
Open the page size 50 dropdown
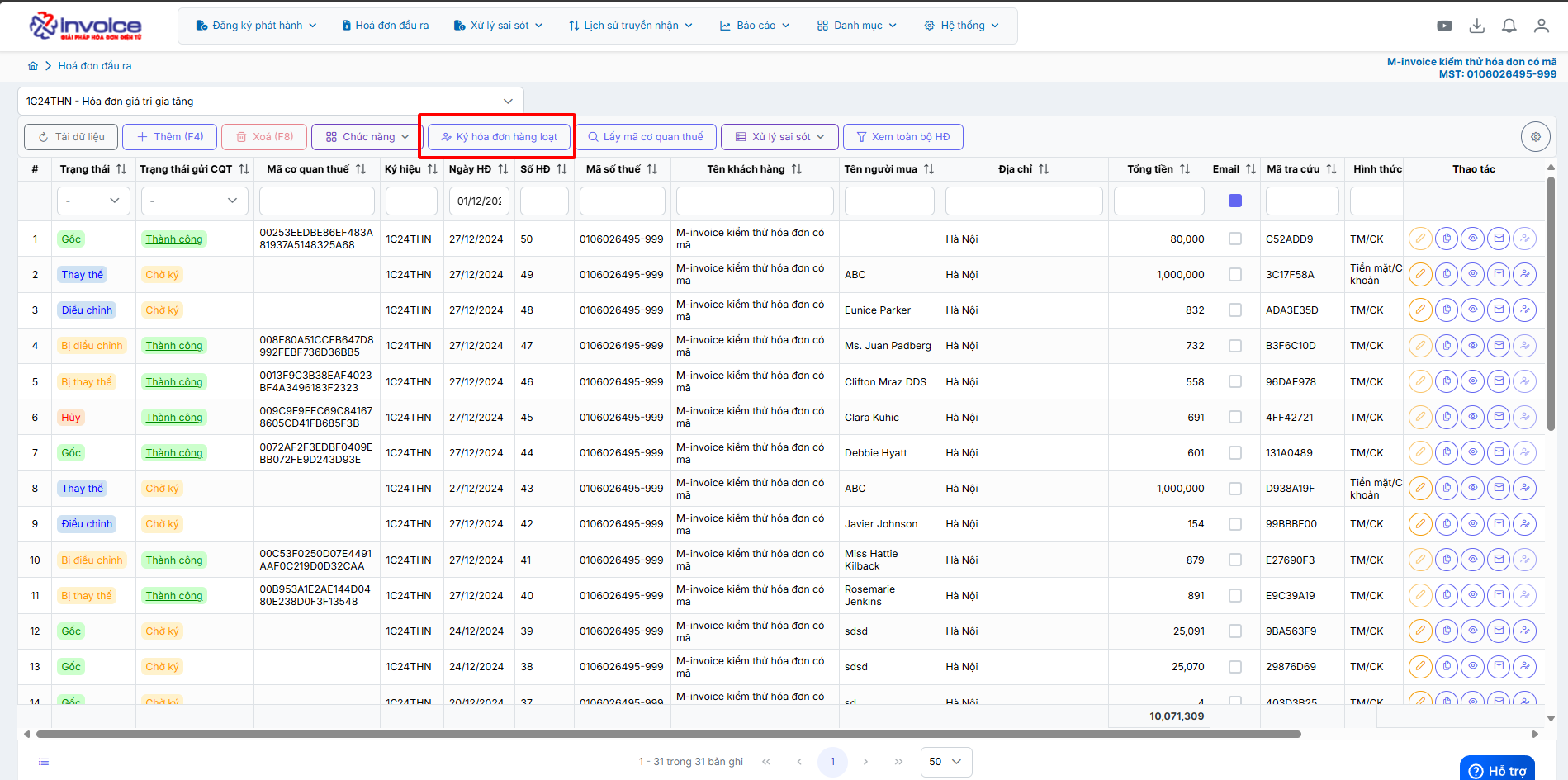(946, 762)
